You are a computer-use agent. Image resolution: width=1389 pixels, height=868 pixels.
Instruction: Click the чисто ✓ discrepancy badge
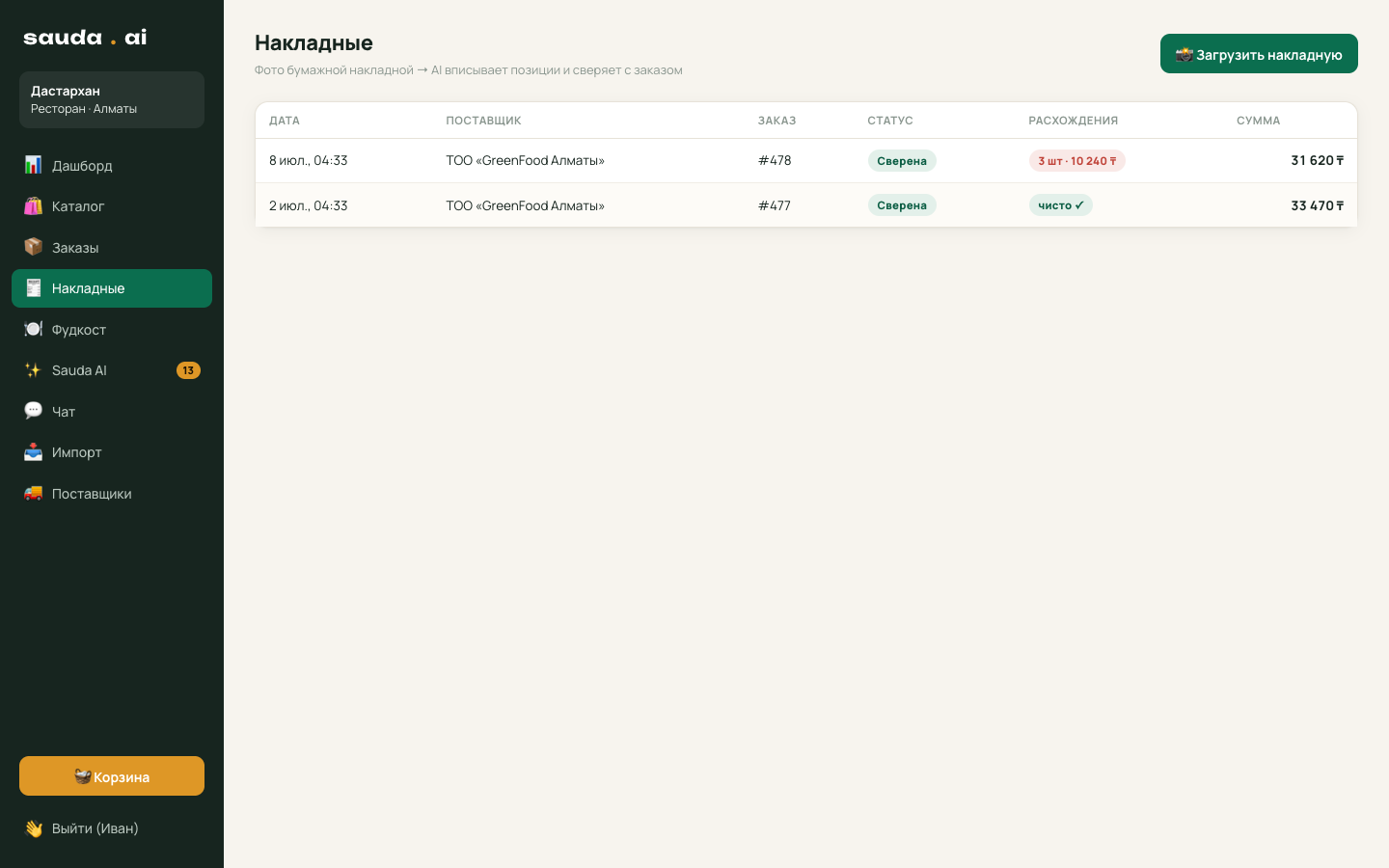click(x=1060, y=205)
